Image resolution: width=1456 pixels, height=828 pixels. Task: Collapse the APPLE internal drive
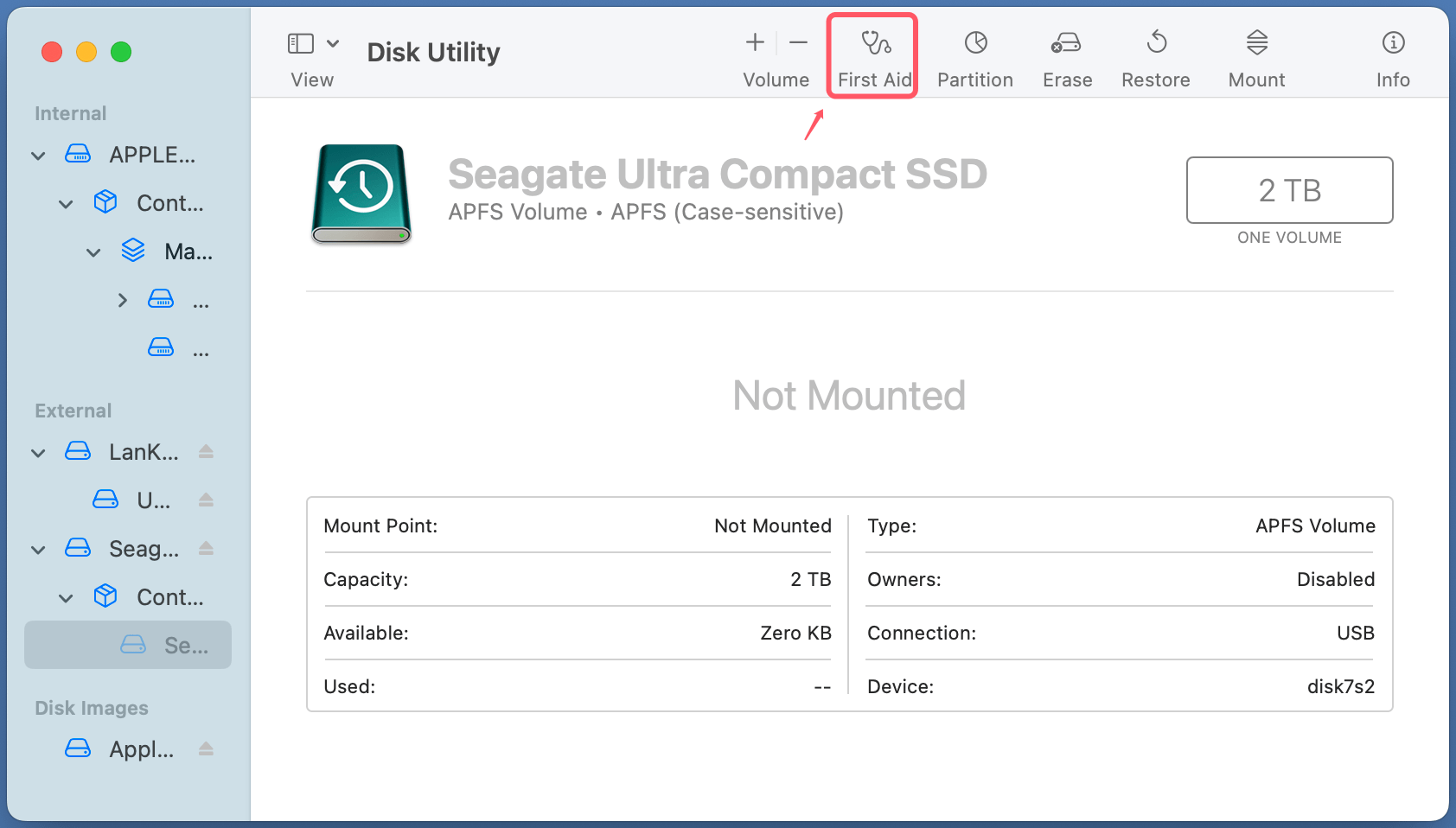(38, 155)
